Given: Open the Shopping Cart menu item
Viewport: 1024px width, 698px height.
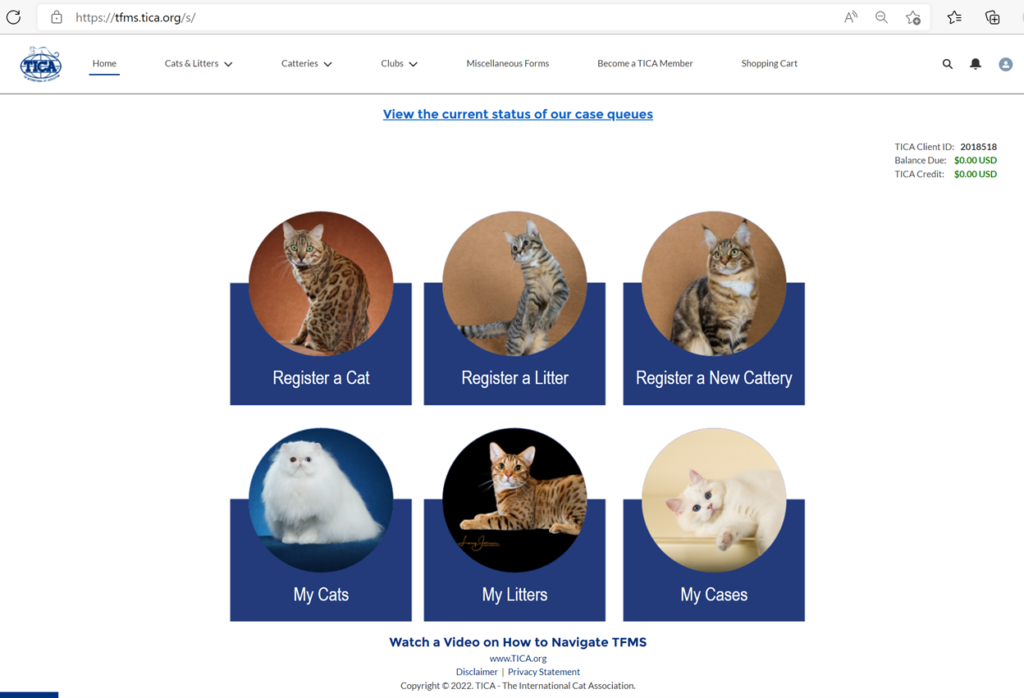Looking at the screenshot, I should pyautogui.click(x=769, y=63).
